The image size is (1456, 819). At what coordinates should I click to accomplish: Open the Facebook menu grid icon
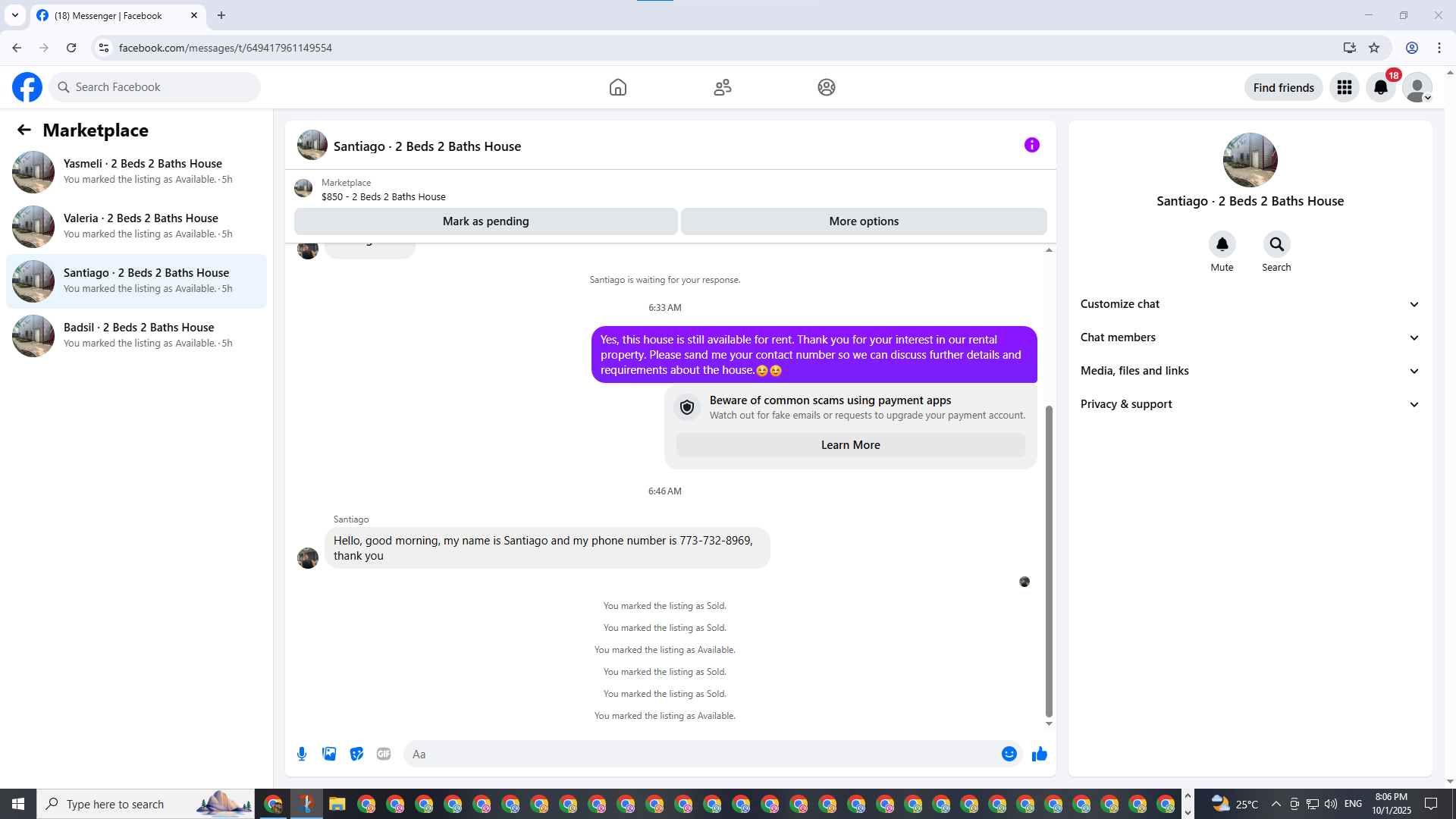coord(1345,87)
